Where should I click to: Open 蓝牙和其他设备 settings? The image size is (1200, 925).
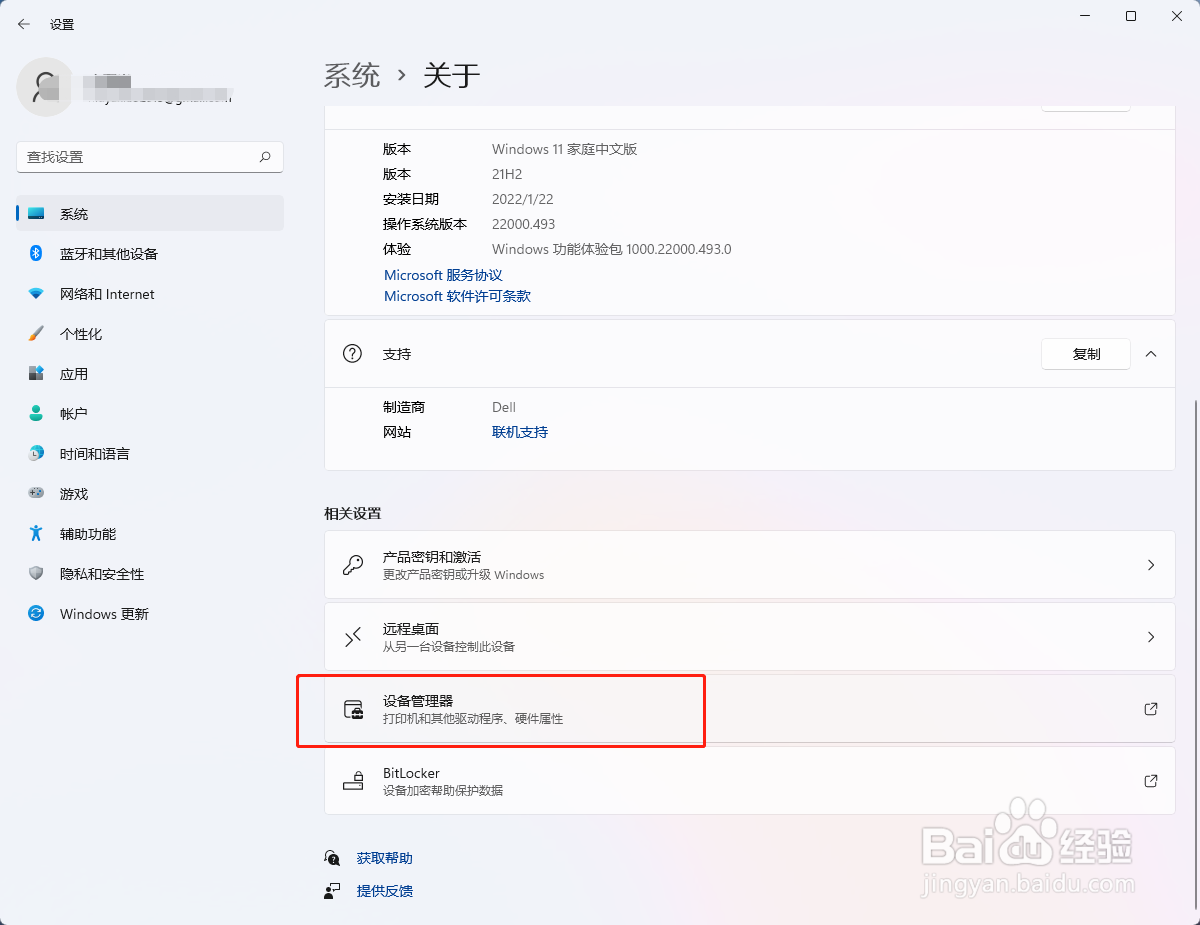(x=150, y=254)
